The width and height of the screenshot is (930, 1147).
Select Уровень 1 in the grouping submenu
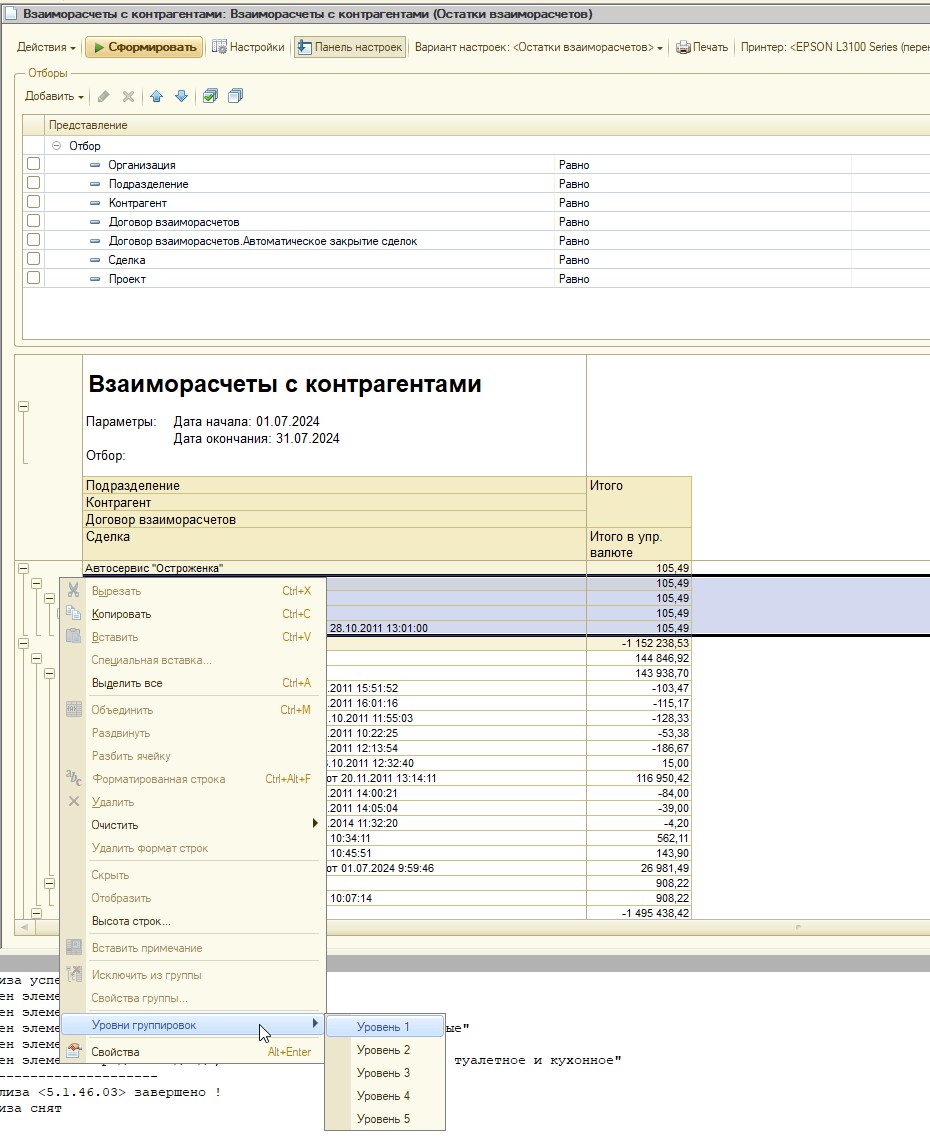click(x=385, y=1027)
